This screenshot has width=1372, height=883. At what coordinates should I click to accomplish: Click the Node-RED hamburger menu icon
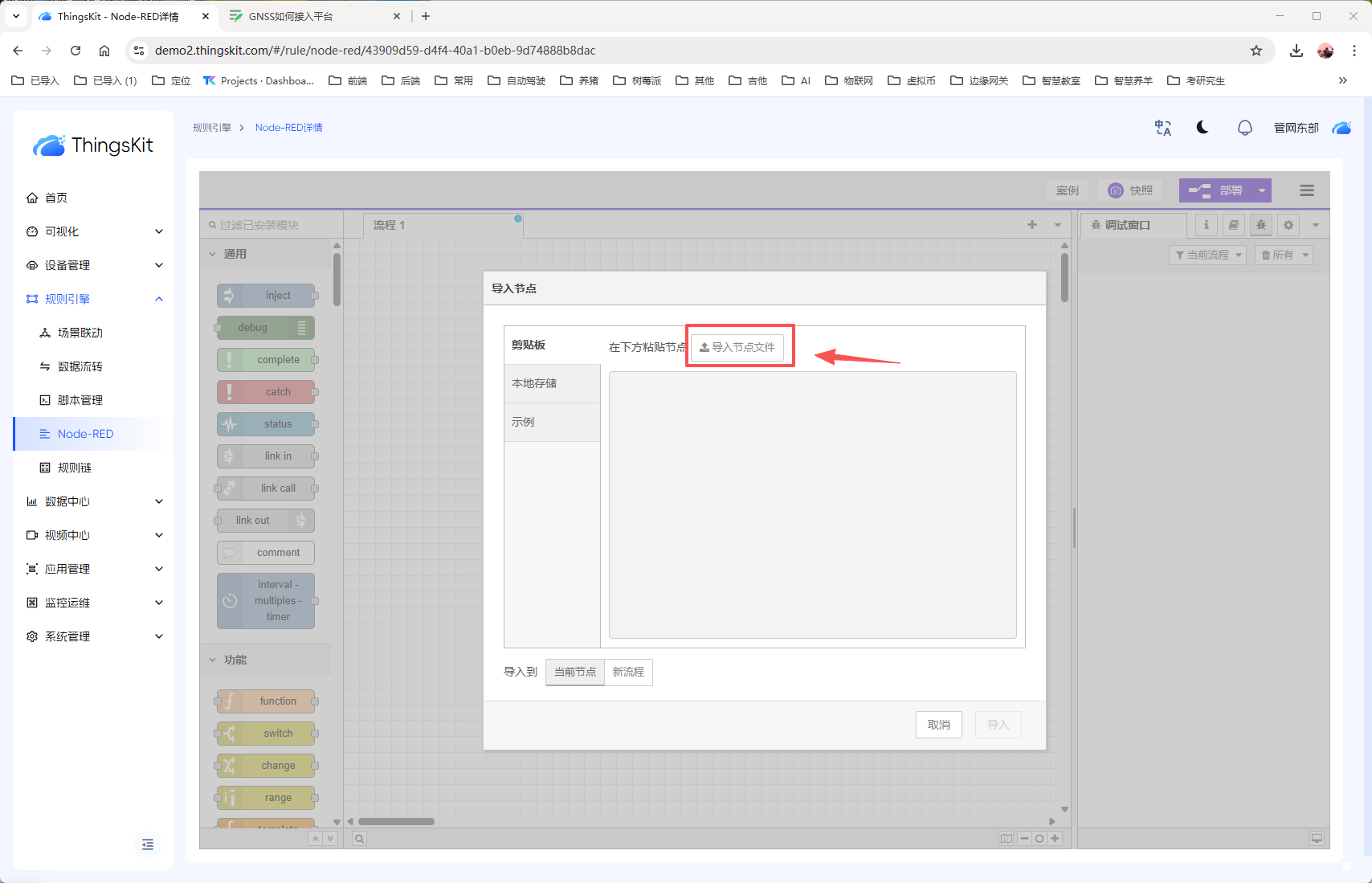1307,190
